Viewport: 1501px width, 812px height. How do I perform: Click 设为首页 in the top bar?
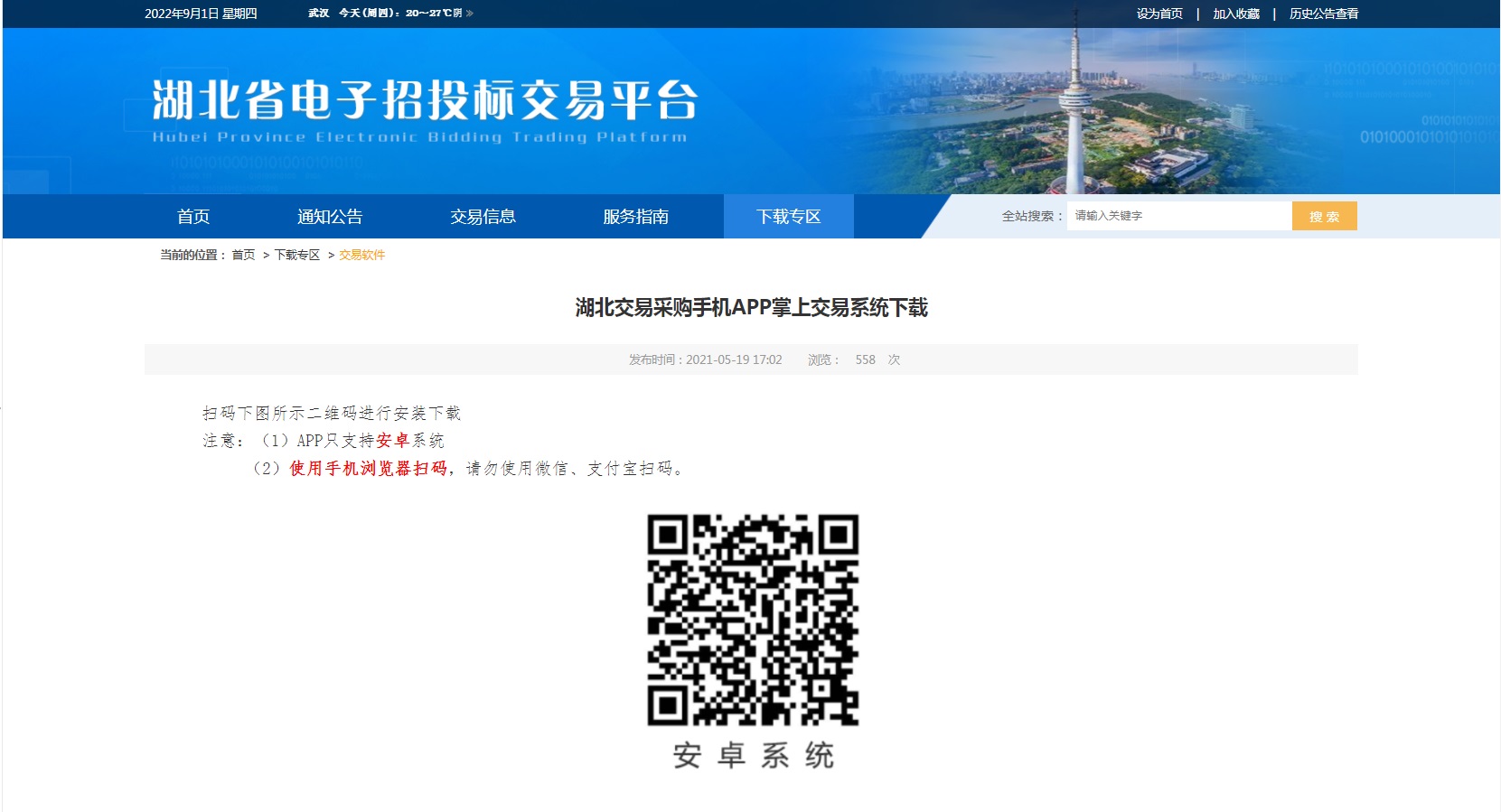point(1159,14)
